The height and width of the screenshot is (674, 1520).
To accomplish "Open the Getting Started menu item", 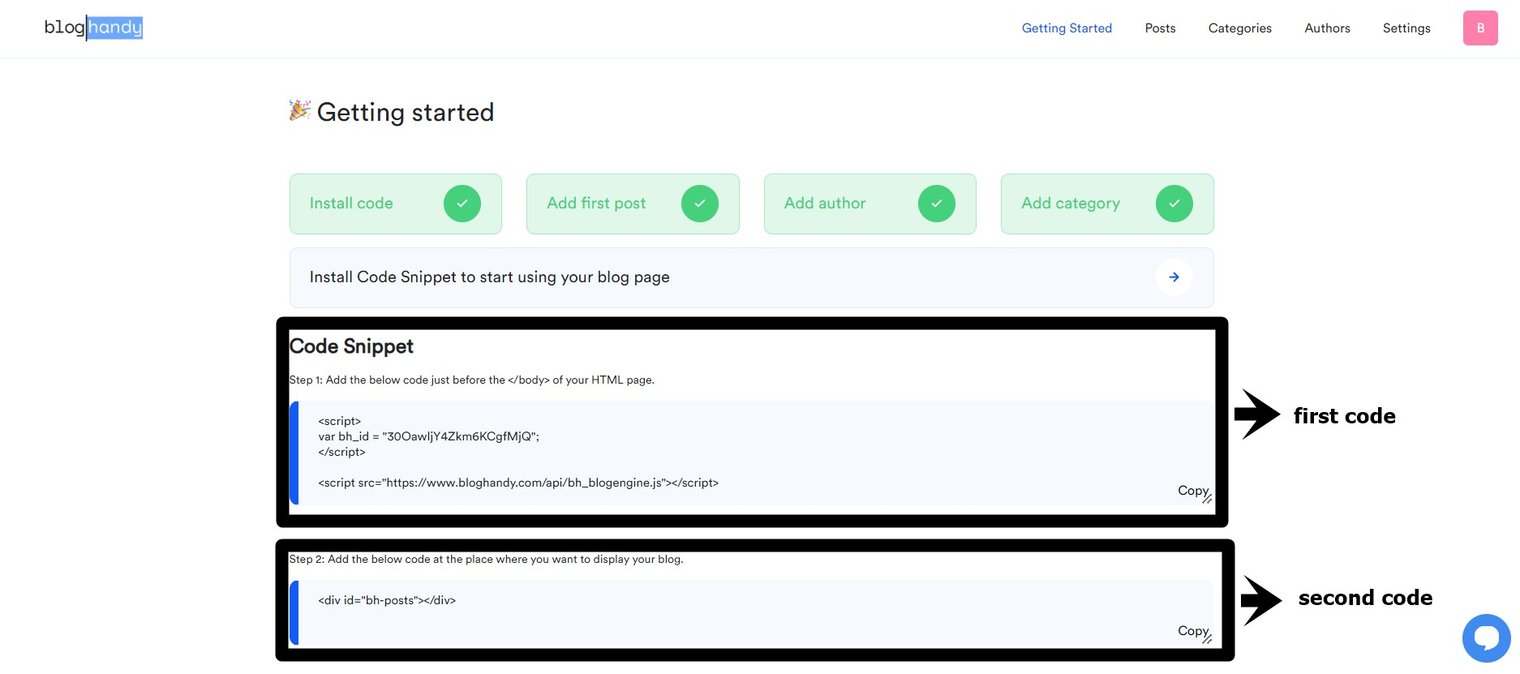I will coord(1067,28).
